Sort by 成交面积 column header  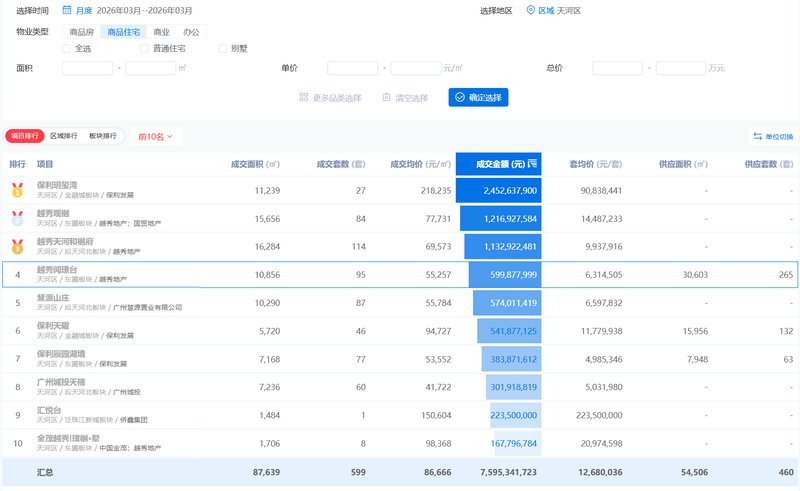point(255,164)
